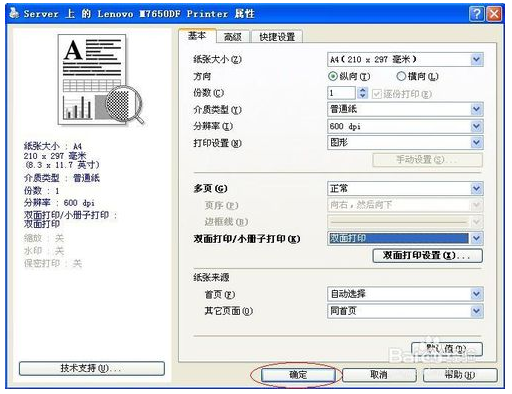Click the 帮助 help button
Image resolution: width=512 pixels, height=394 pixels.
click(460, 375)
